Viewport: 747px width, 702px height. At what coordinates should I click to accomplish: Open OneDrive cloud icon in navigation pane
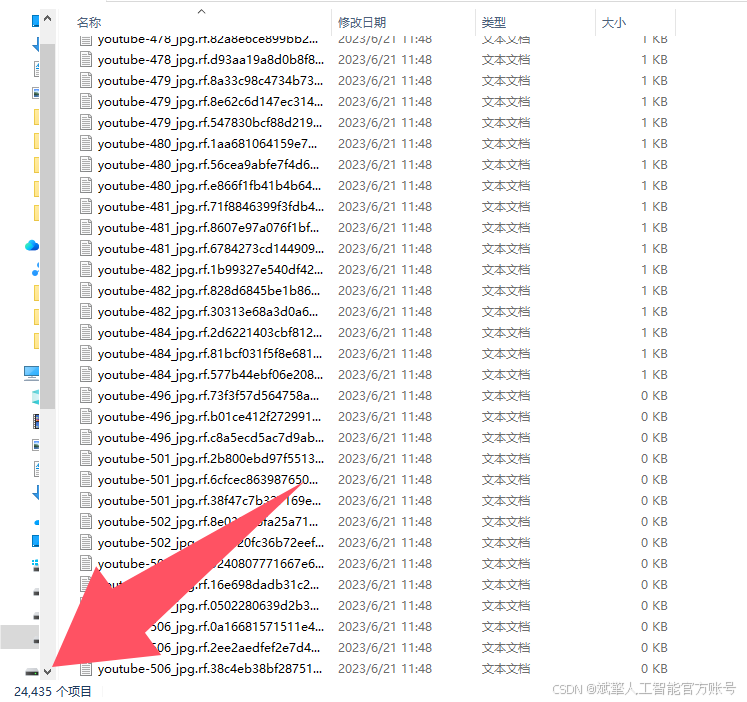32,245
